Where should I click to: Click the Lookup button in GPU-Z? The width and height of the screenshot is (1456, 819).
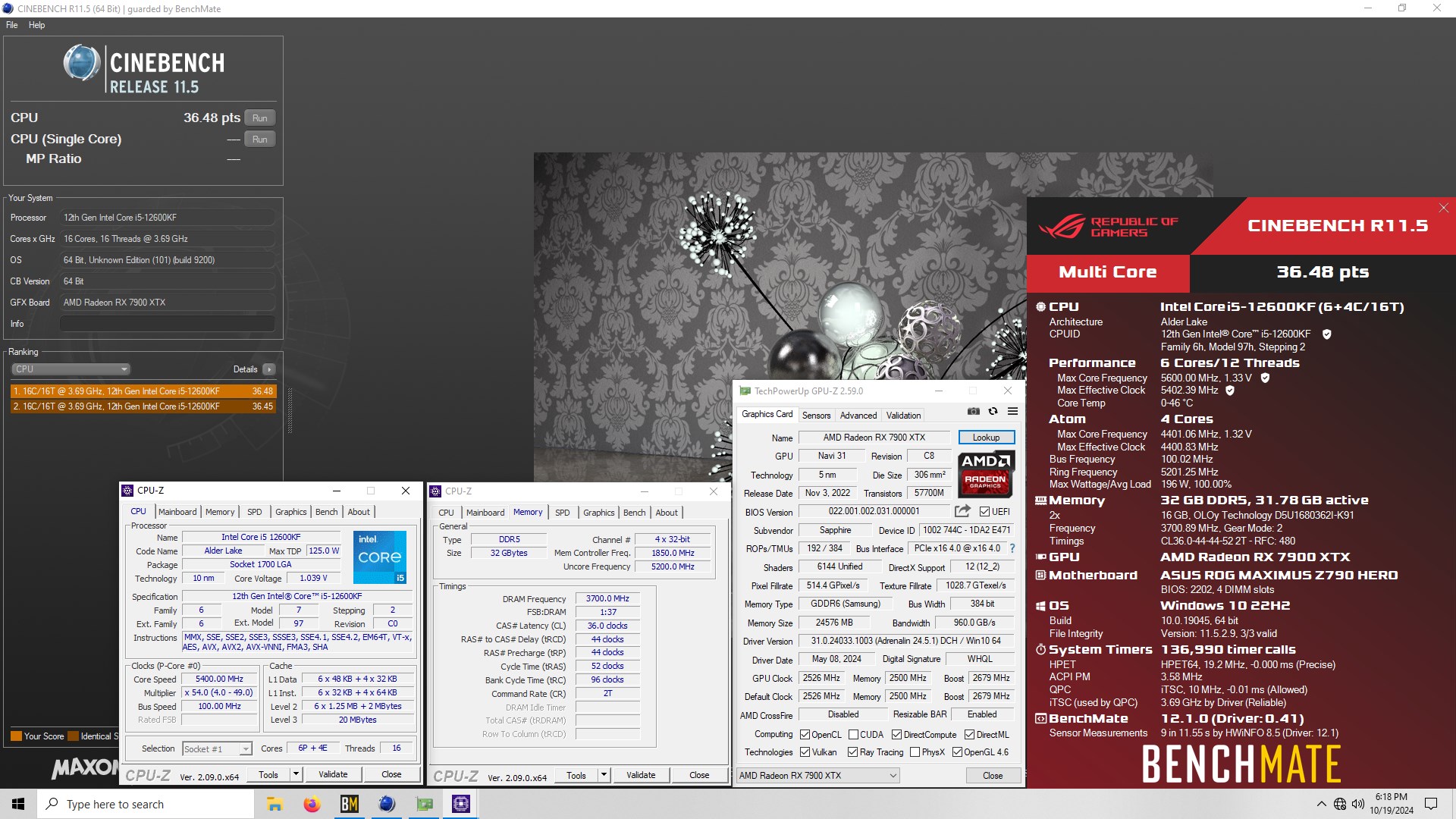coord(986,438)
